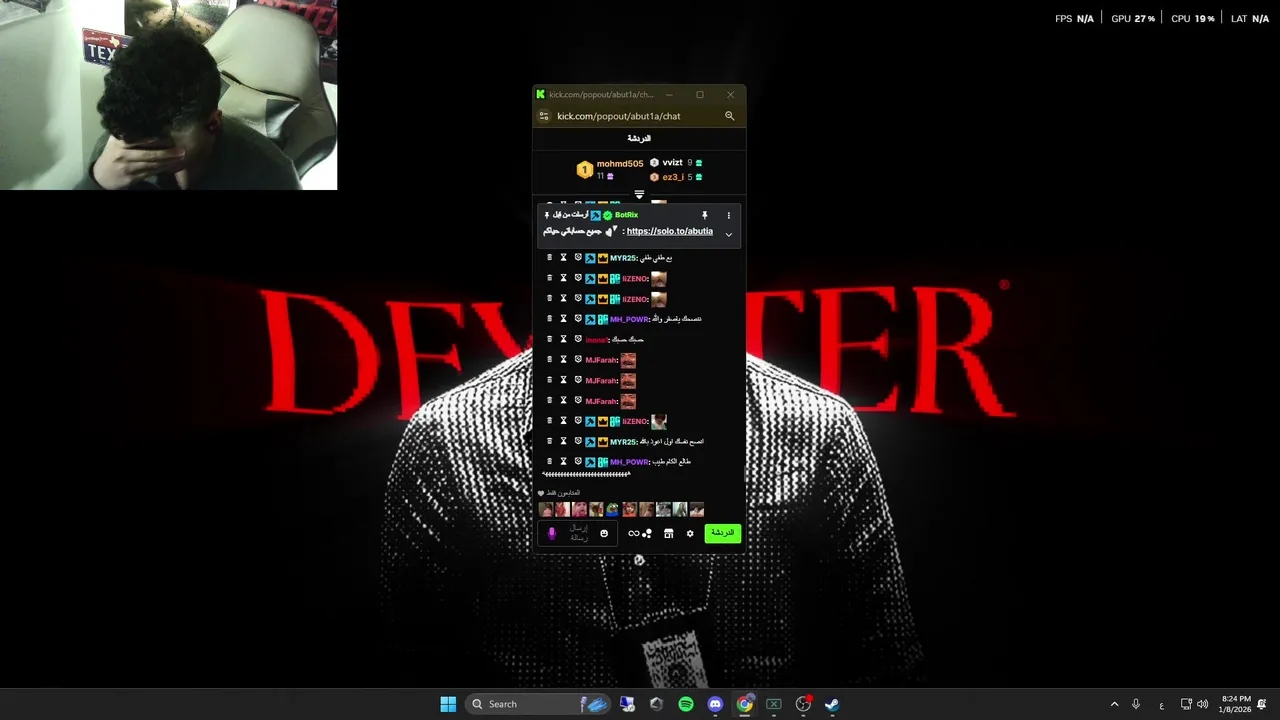Open mohmd505 leaderboard entry

[610, 170]
